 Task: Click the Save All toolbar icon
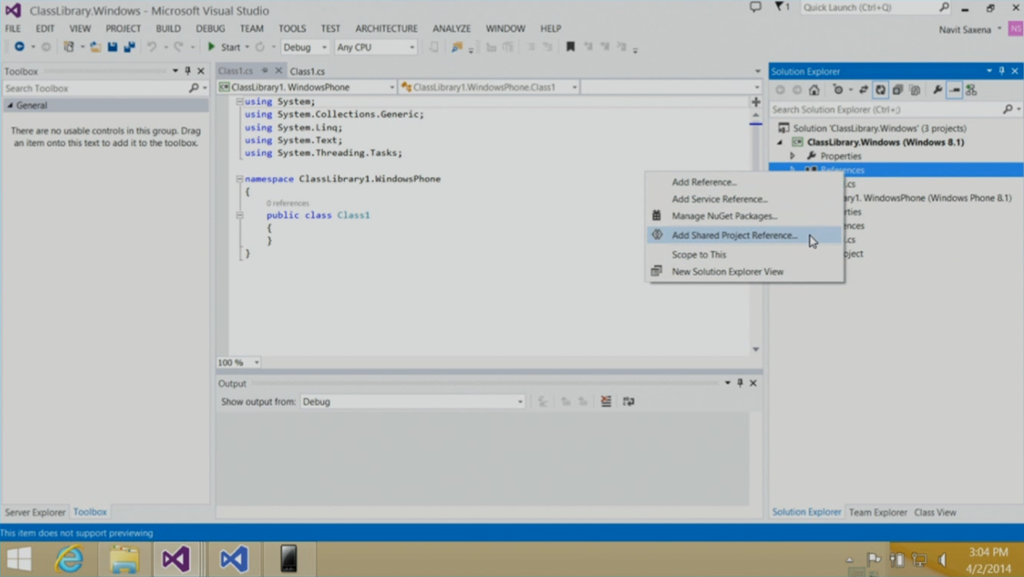tap(129, 46)
